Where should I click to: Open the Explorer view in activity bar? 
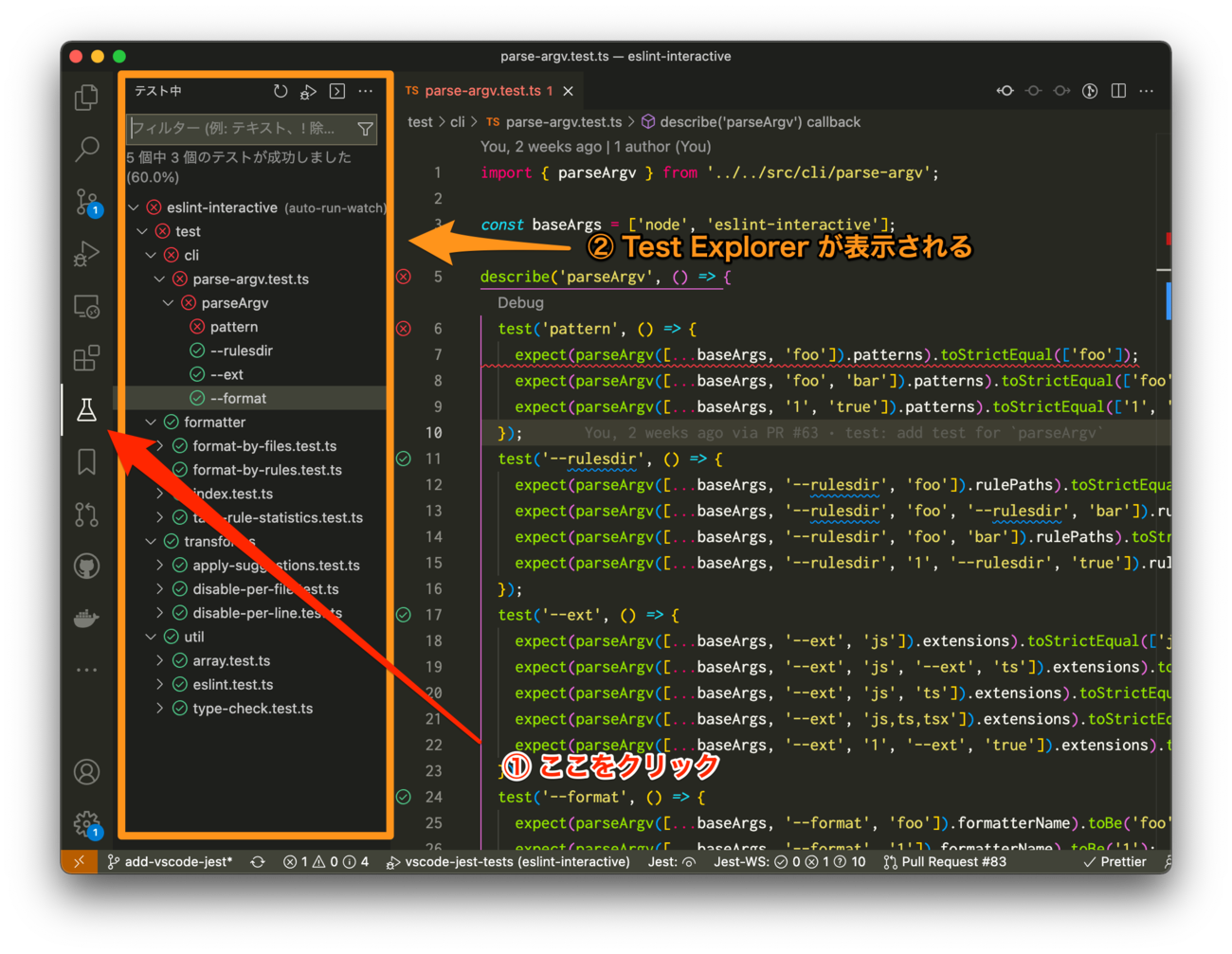coord(86,98)
